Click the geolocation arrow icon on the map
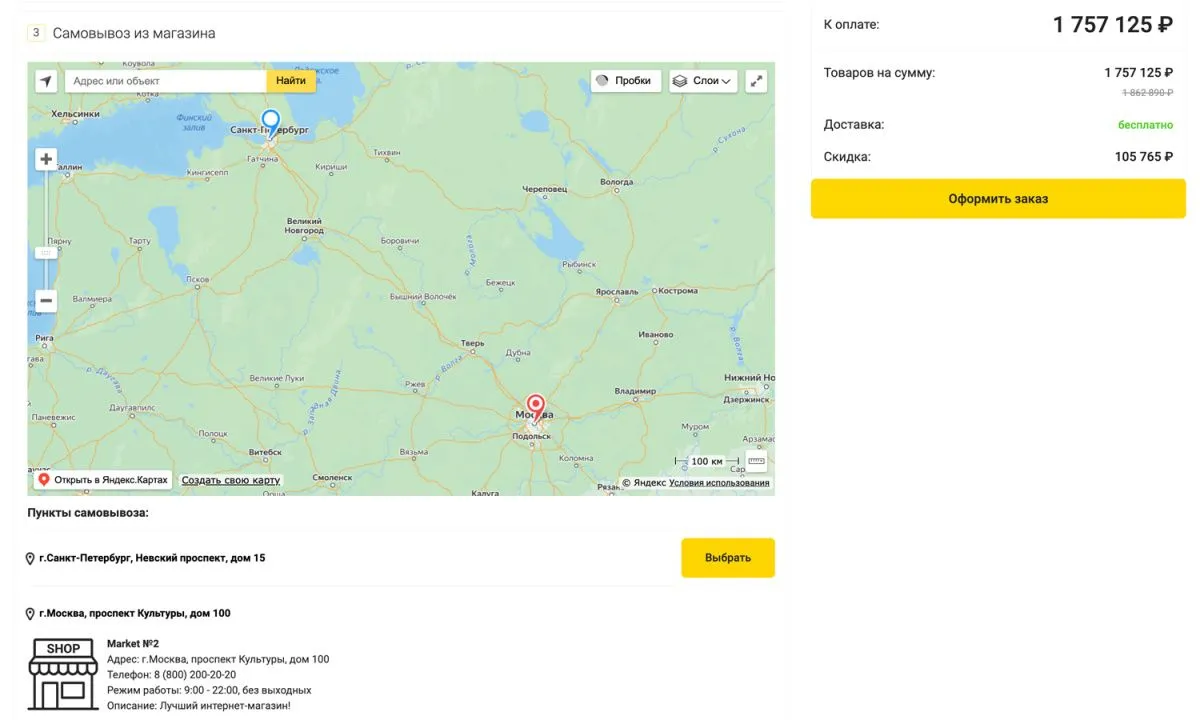The image size is (1200, 720). tap(46, 80)
